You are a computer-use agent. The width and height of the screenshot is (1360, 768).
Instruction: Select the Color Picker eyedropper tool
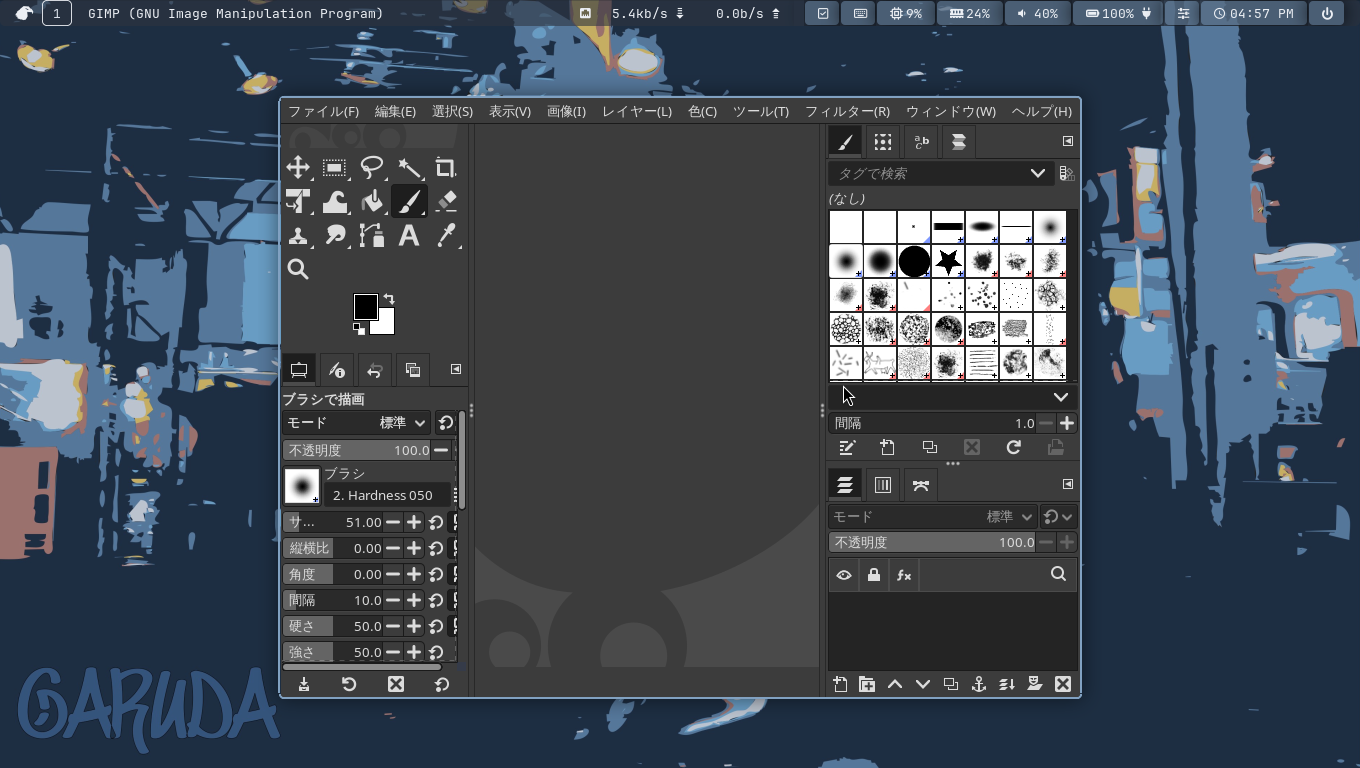tap(446, 235)
